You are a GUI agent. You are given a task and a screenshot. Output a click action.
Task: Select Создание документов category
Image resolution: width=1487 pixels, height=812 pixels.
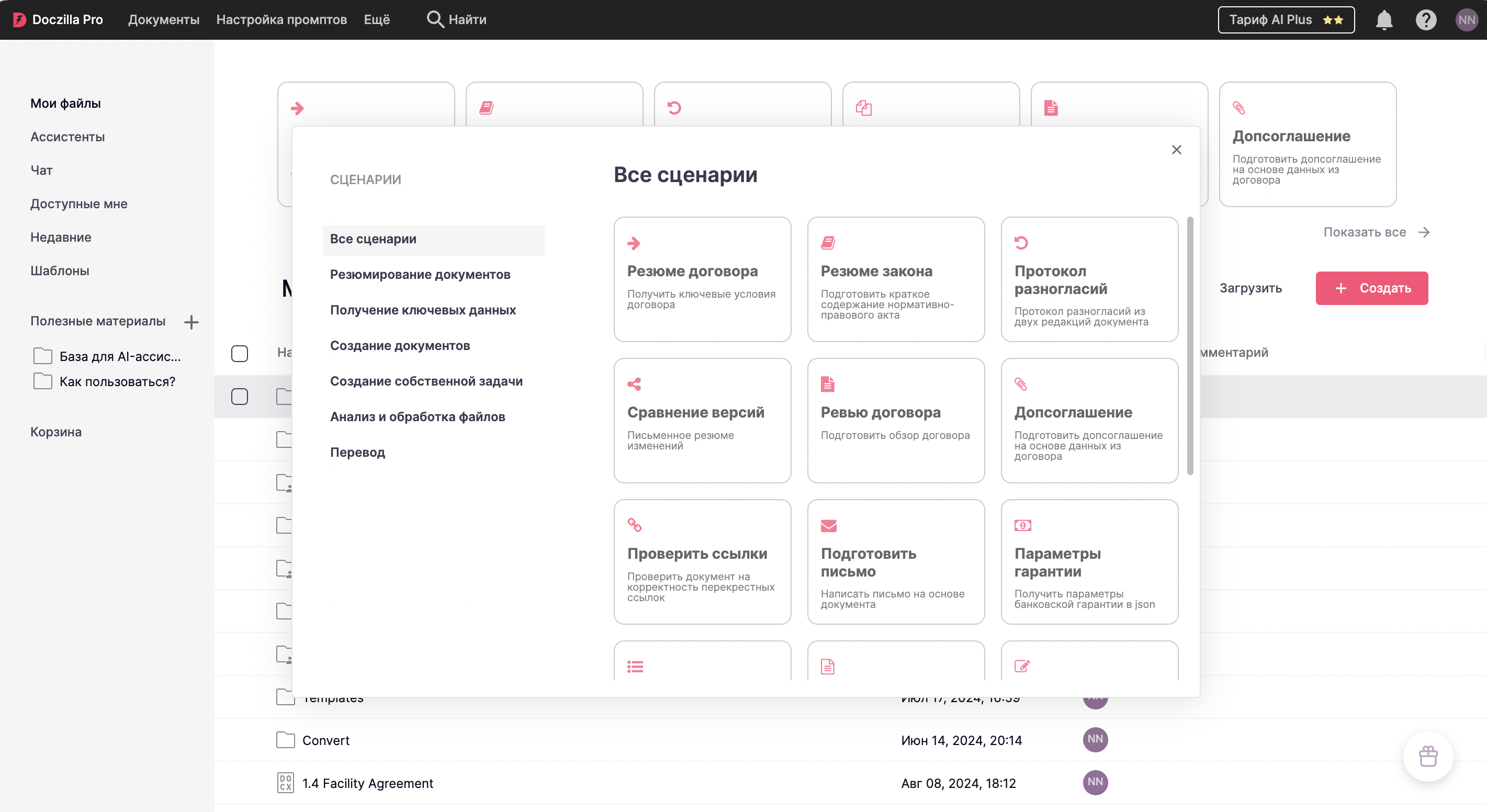(400, 346)
